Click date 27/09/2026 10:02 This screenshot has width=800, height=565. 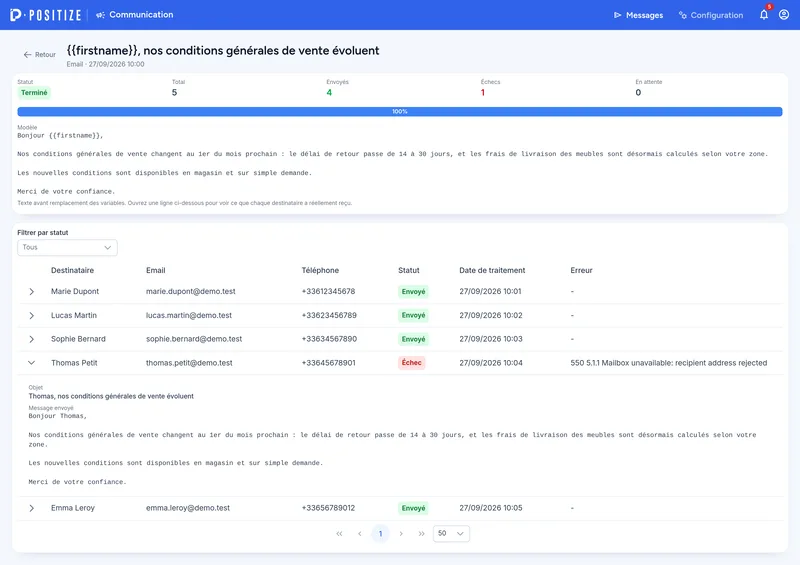491,315
